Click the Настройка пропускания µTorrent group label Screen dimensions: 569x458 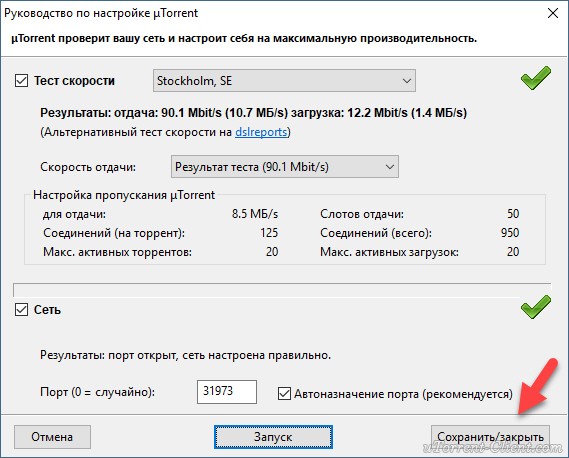coord(124,195)
